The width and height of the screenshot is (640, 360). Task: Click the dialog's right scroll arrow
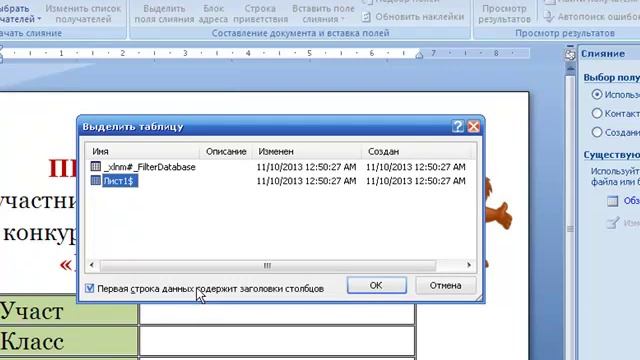[x=469, y=265]
